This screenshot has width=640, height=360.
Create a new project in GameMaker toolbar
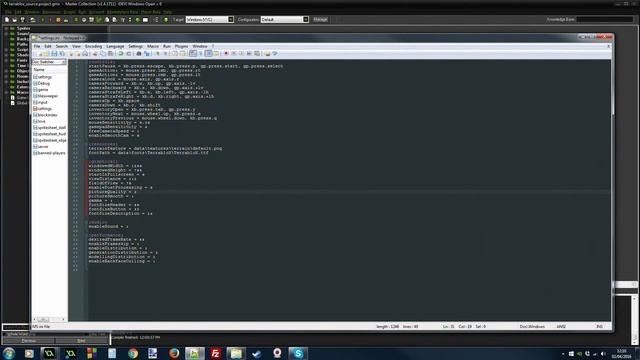(x=7, y=20)
